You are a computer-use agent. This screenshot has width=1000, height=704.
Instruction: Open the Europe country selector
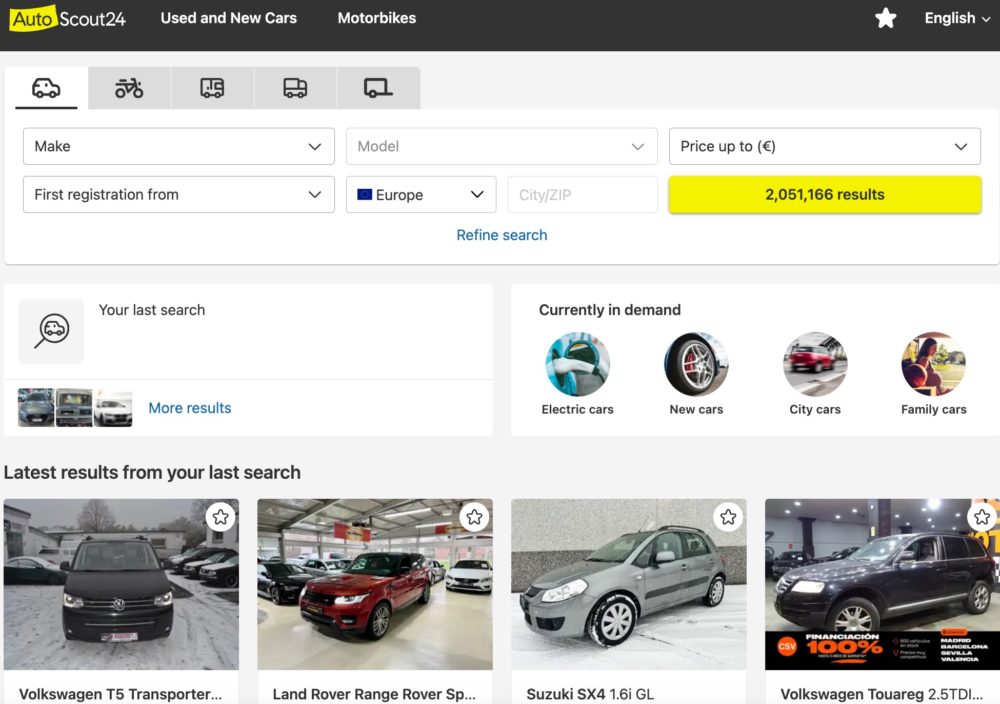(x=420, y=194)
